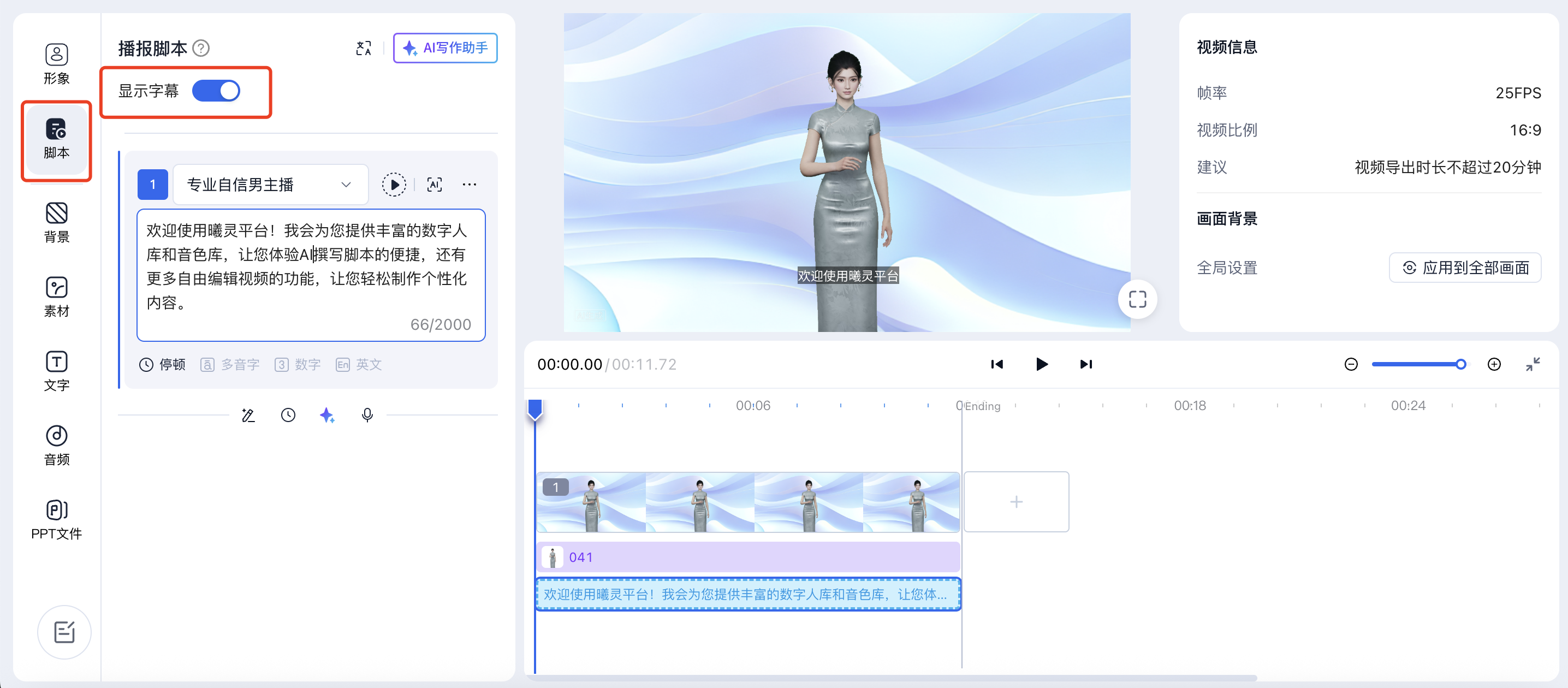Select the 背景 background sidebar tab

click(56, 222)
